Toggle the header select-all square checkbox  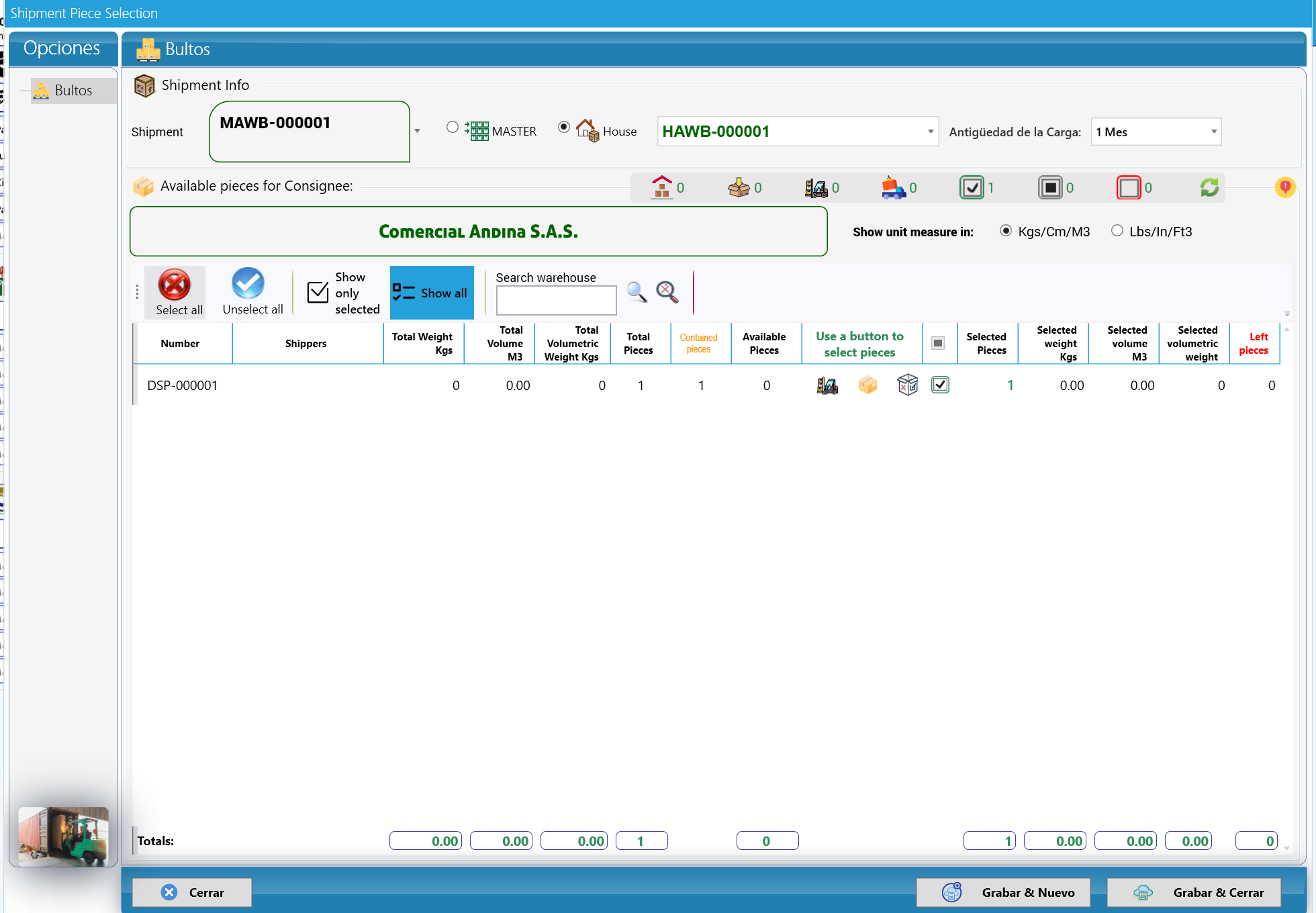coord(938,343)
